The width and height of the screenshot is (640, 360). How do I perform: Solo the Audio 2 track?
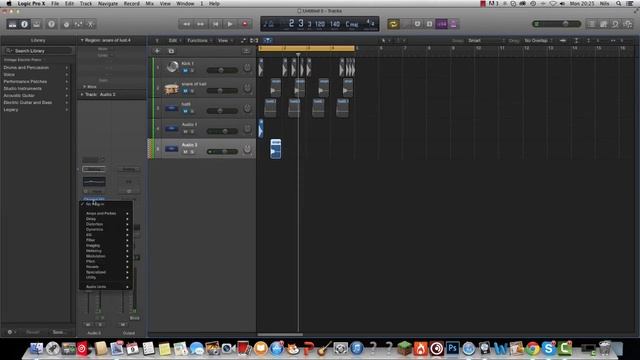[x=192, y=152]
